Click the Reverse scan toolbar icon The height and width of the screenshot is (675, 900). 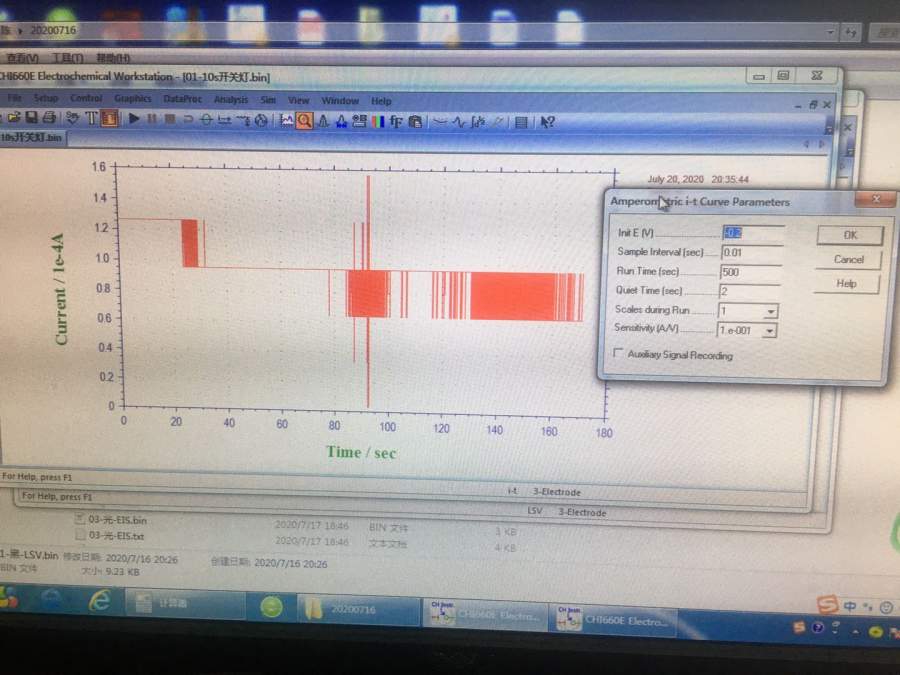[x=188, y=119]
